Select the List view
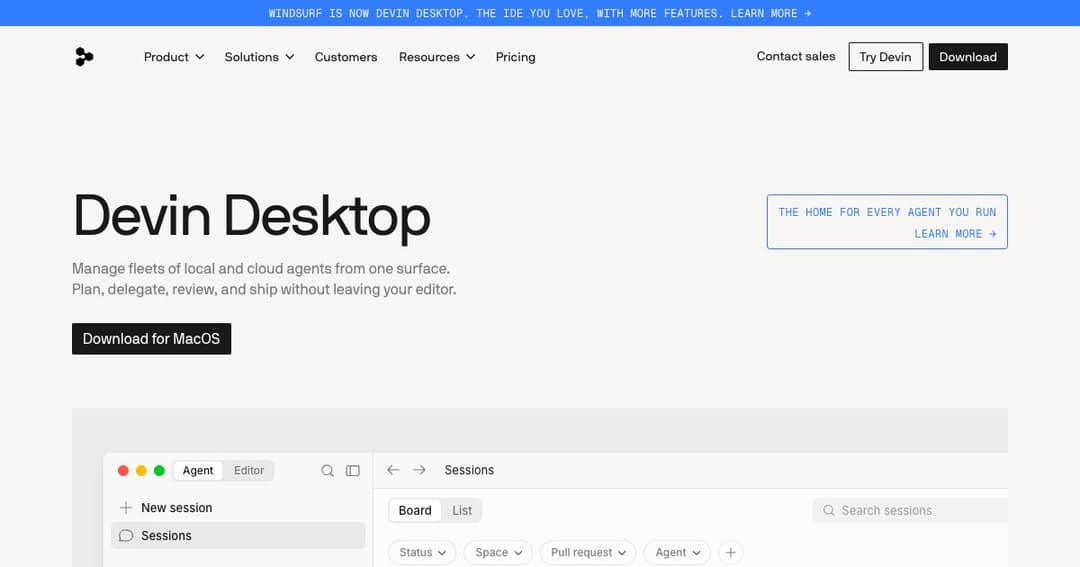The width and height of the screenshot is (1080, 567). coord(462,511)
